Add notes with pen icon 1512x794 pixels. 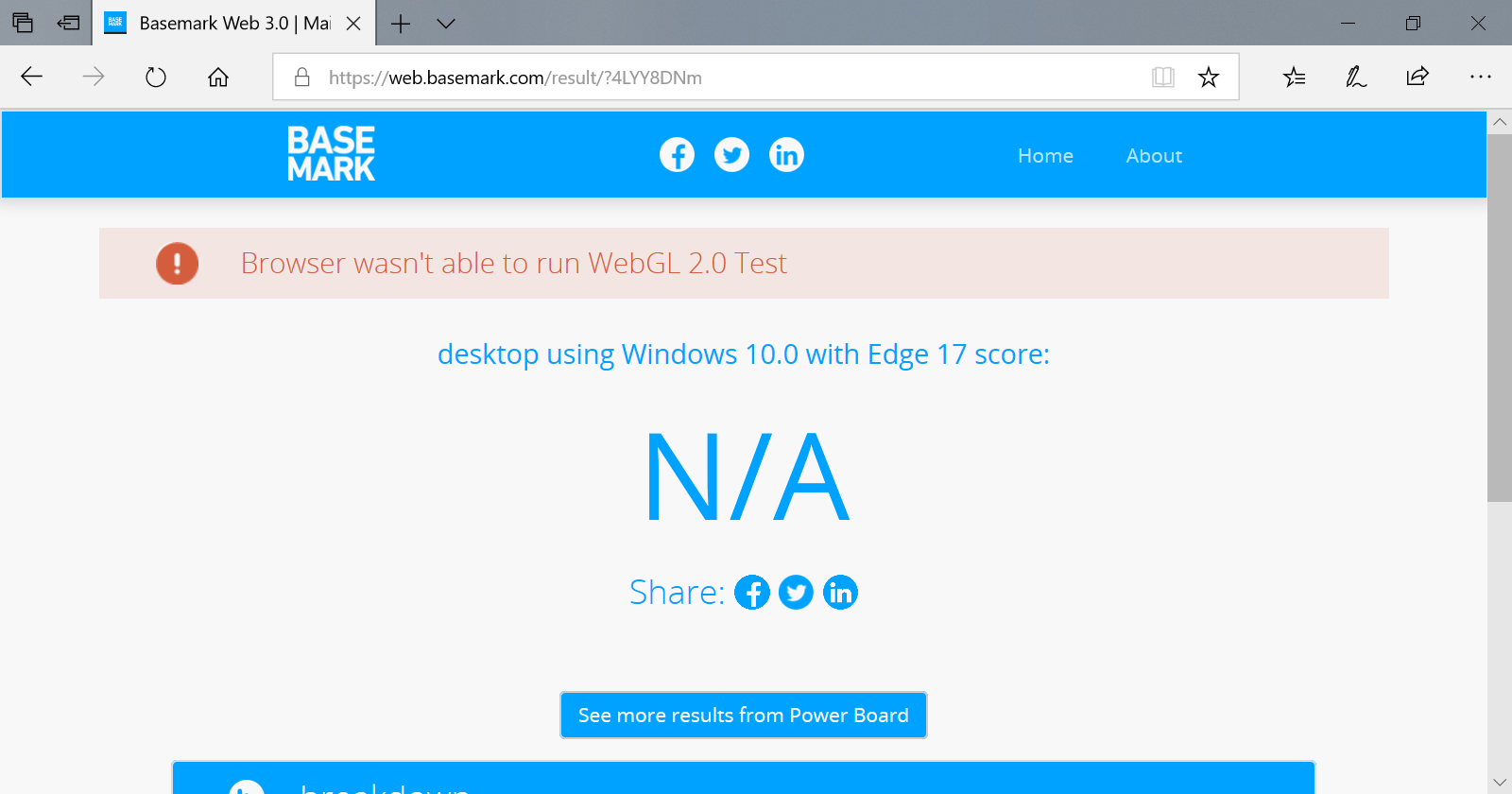pos(1356,77)
